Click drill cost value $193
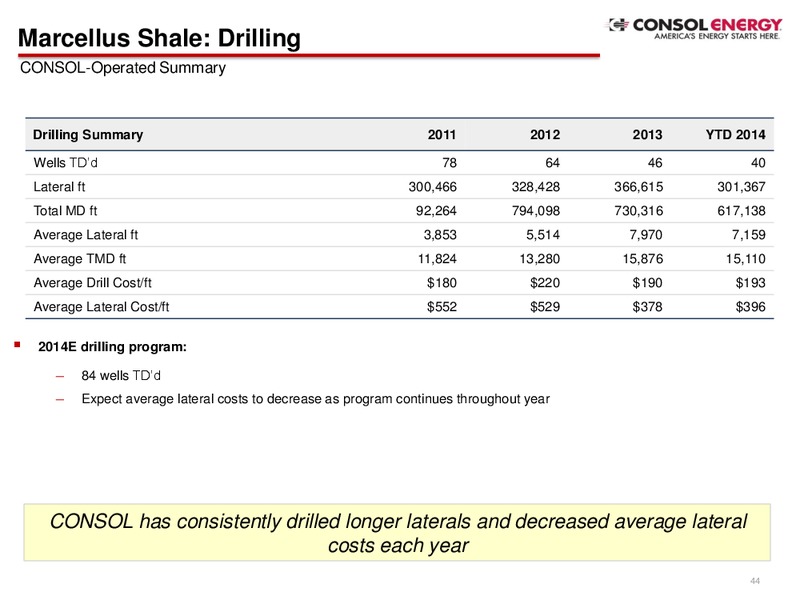The image size is (800, 600). (751, 283)
